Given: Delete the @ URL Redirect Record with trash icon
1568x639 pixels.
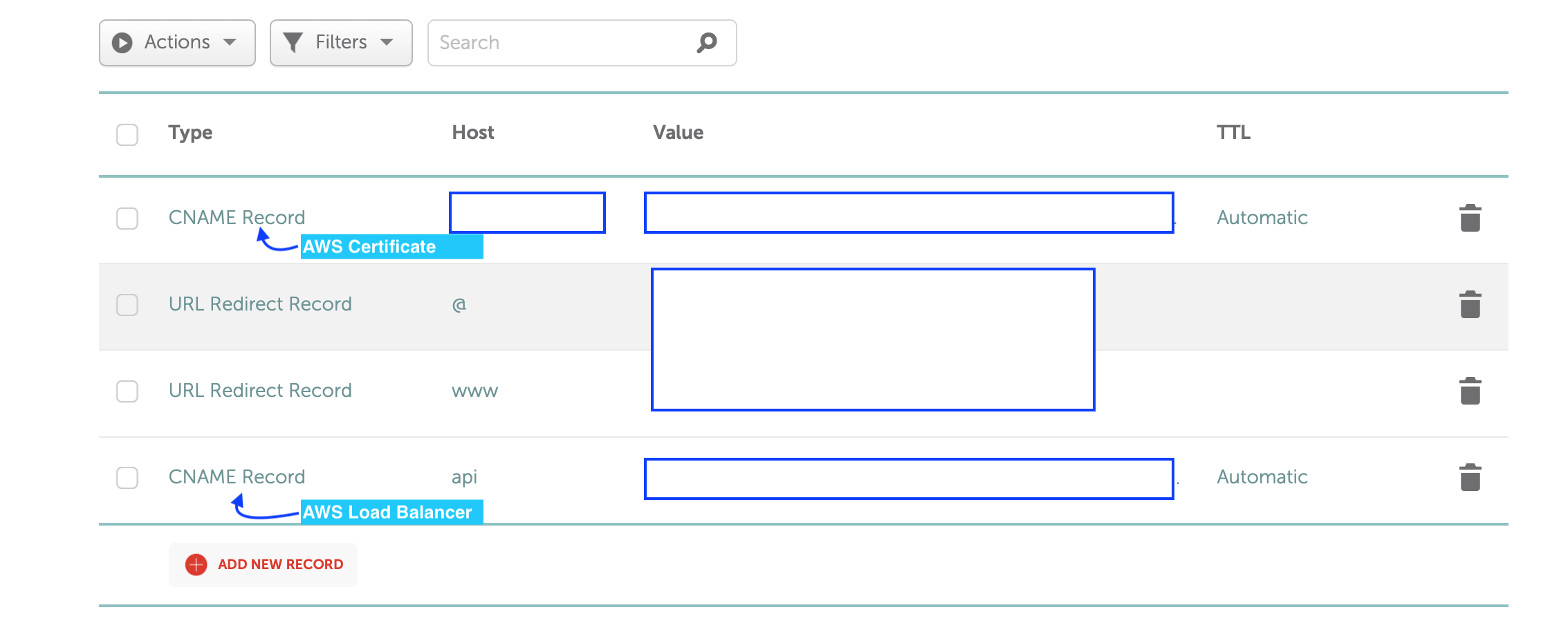Looking at the screenshot, I should pos(1470,303).
